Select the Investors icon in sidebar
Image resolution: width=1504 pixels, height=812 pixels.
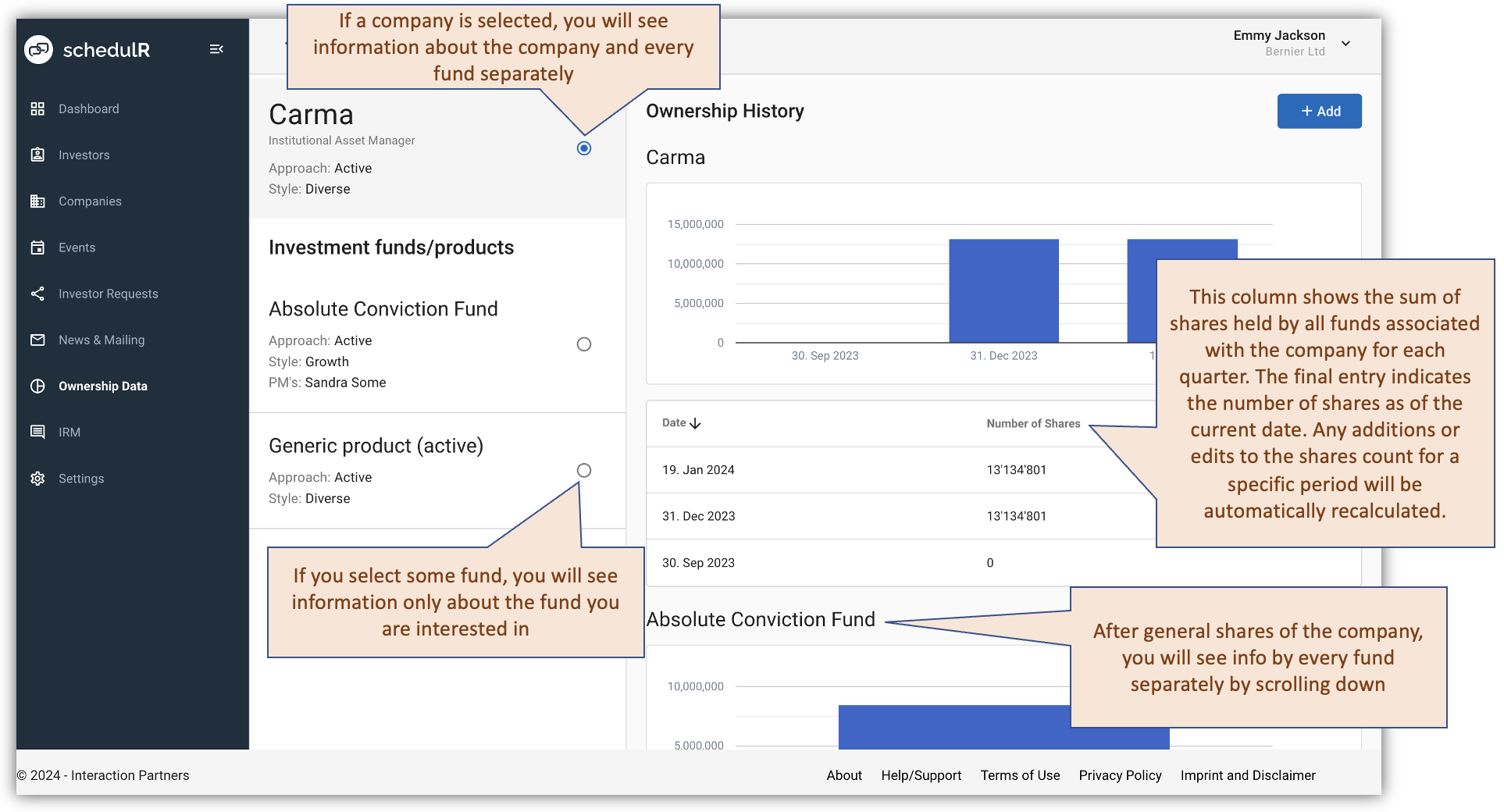(37, 155)
